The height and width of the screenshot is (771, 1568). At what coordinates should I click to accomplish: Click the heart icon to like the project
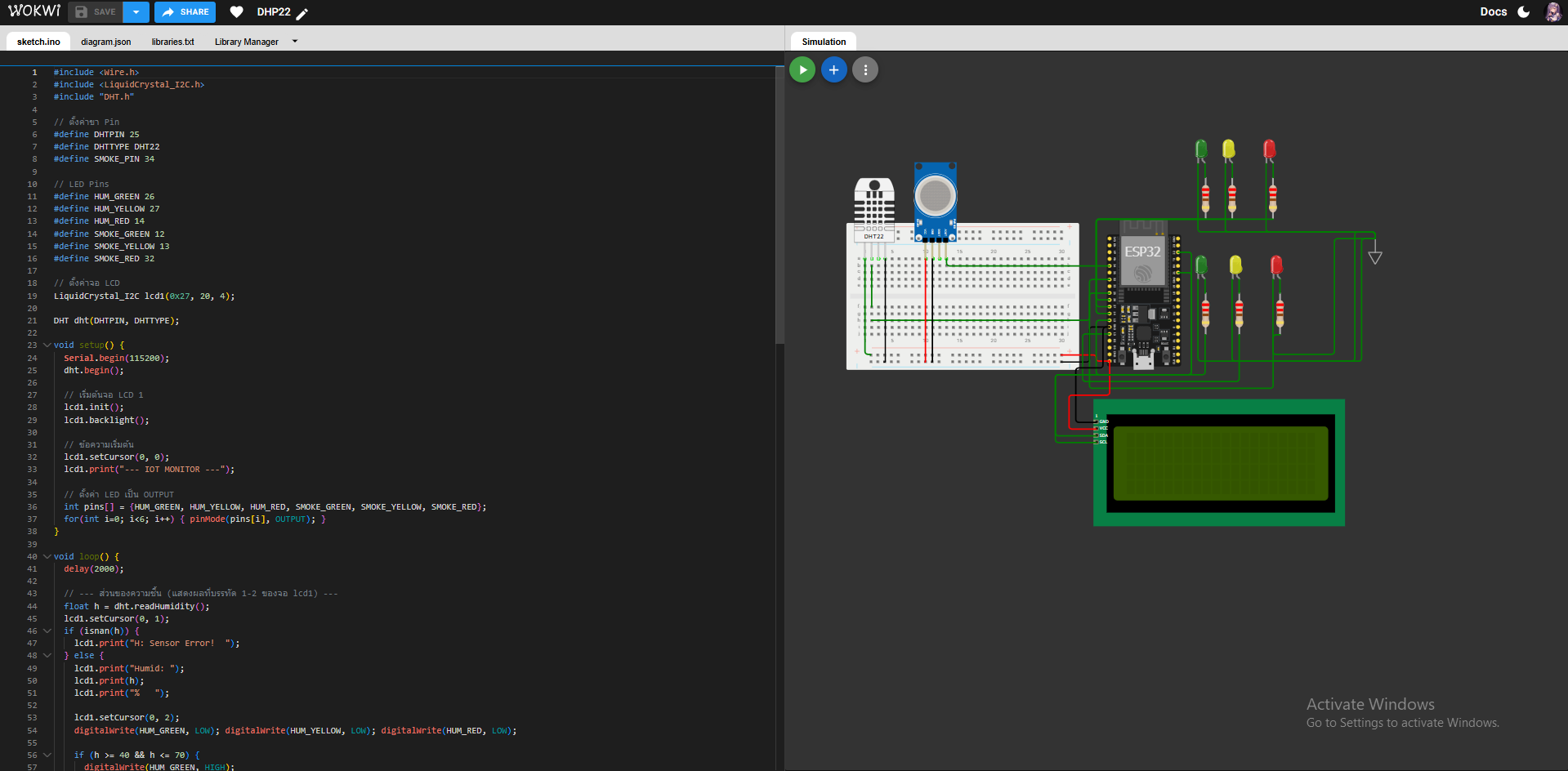tap(236, 12)
